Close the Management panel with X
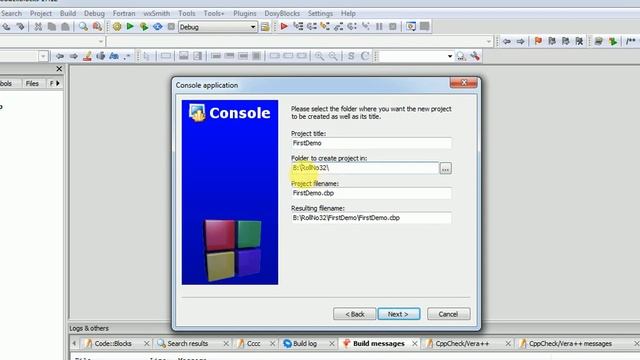 [x=59, y=69]
